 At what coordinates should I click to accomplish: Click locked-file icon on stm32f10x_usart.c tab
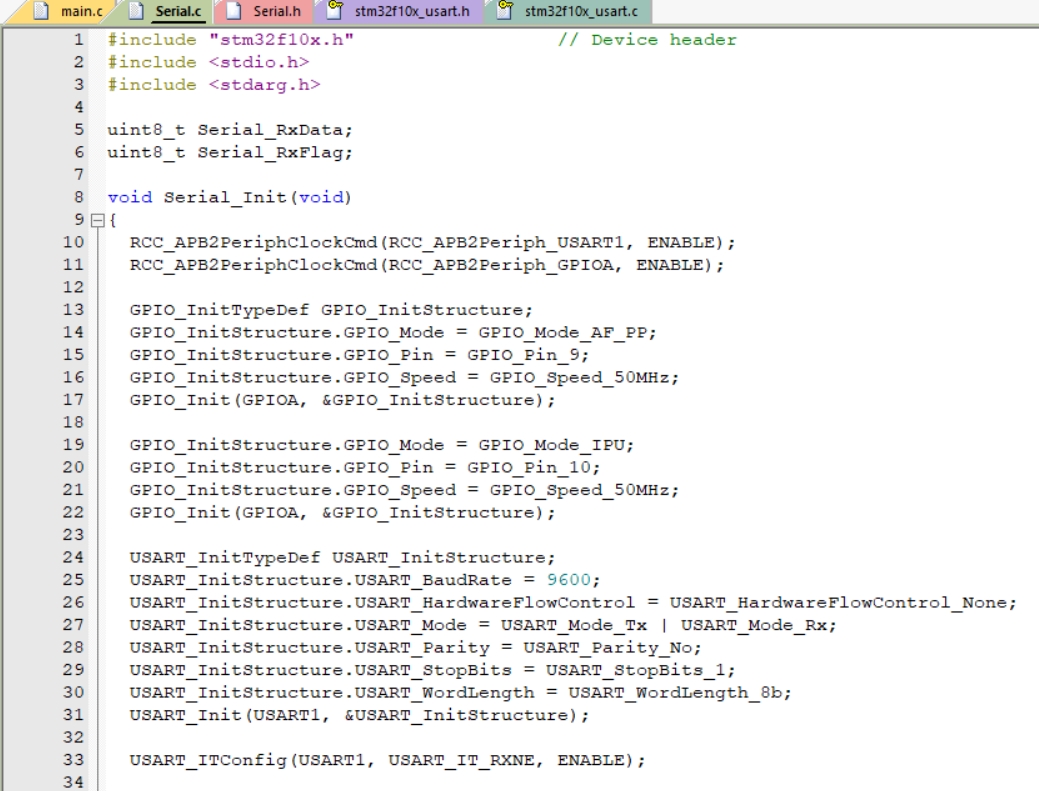click(x=505, y=10)
